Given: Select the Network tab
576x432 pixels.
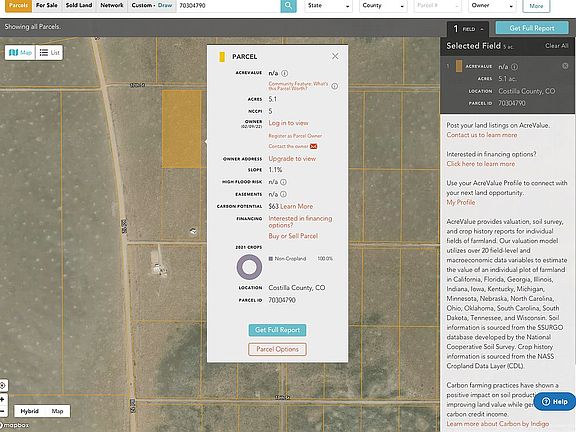Looking at the screenshot, I should point(112,6).
